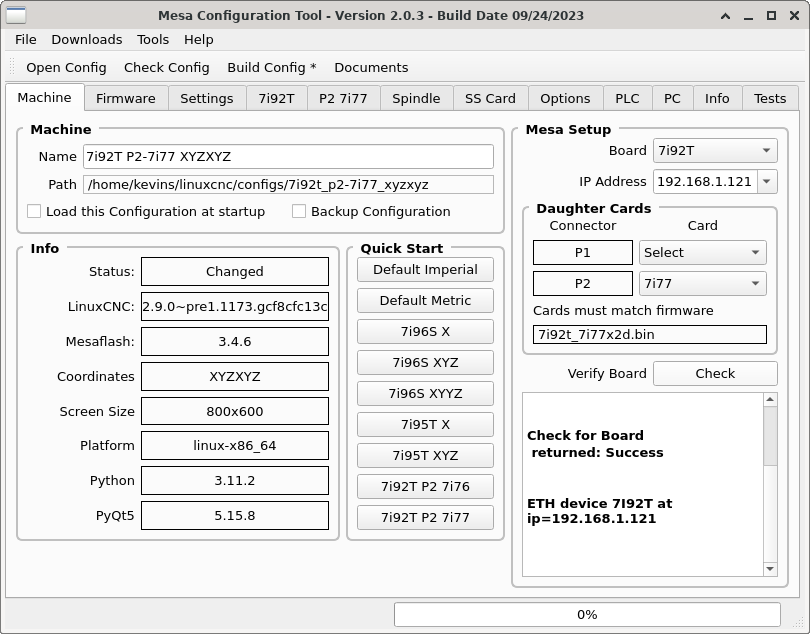Open the File menu
The image size is (810, 634).
[x=26, y=40]
